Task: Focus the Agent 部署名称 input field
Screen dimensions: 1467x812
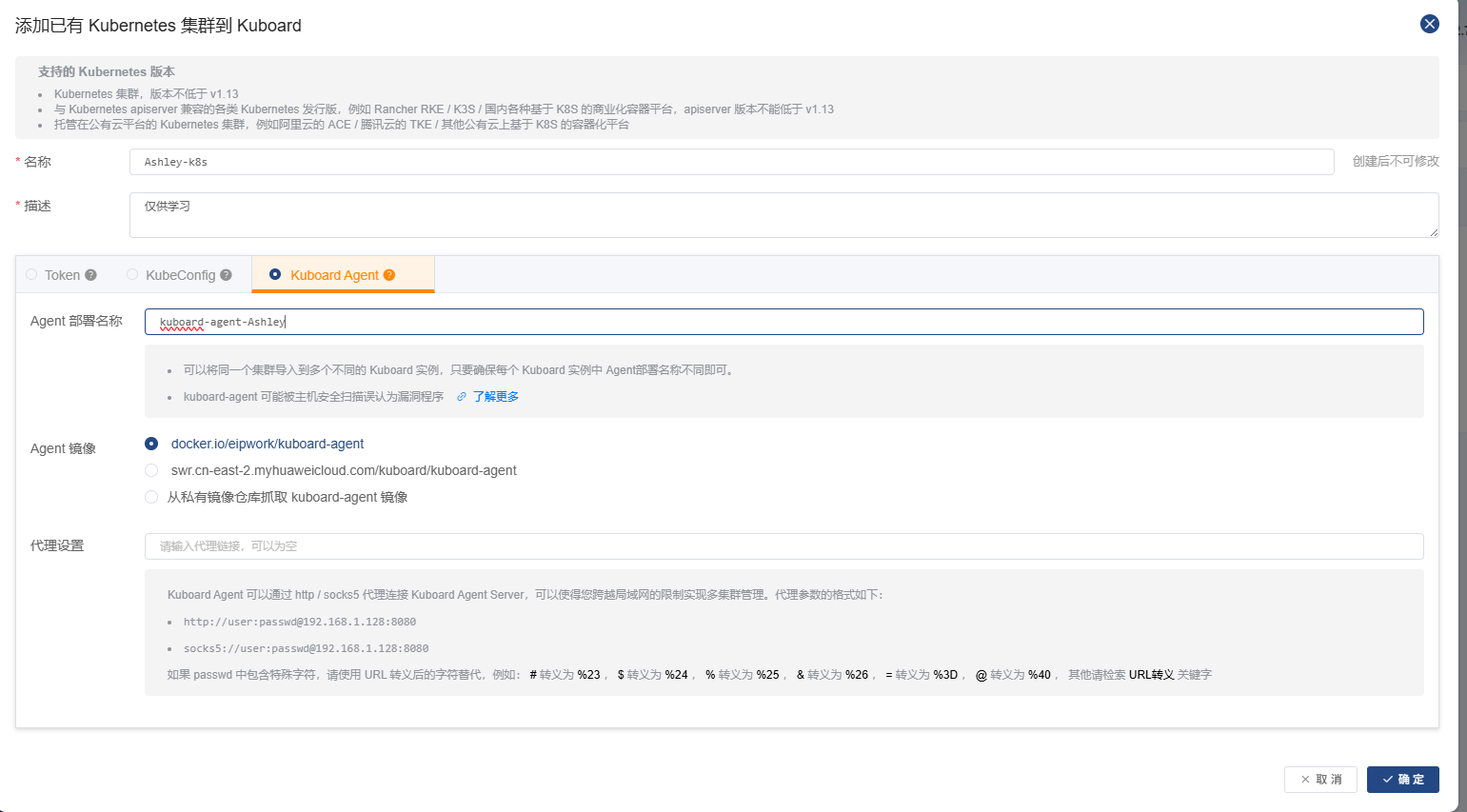Action: tap(783, 322)
